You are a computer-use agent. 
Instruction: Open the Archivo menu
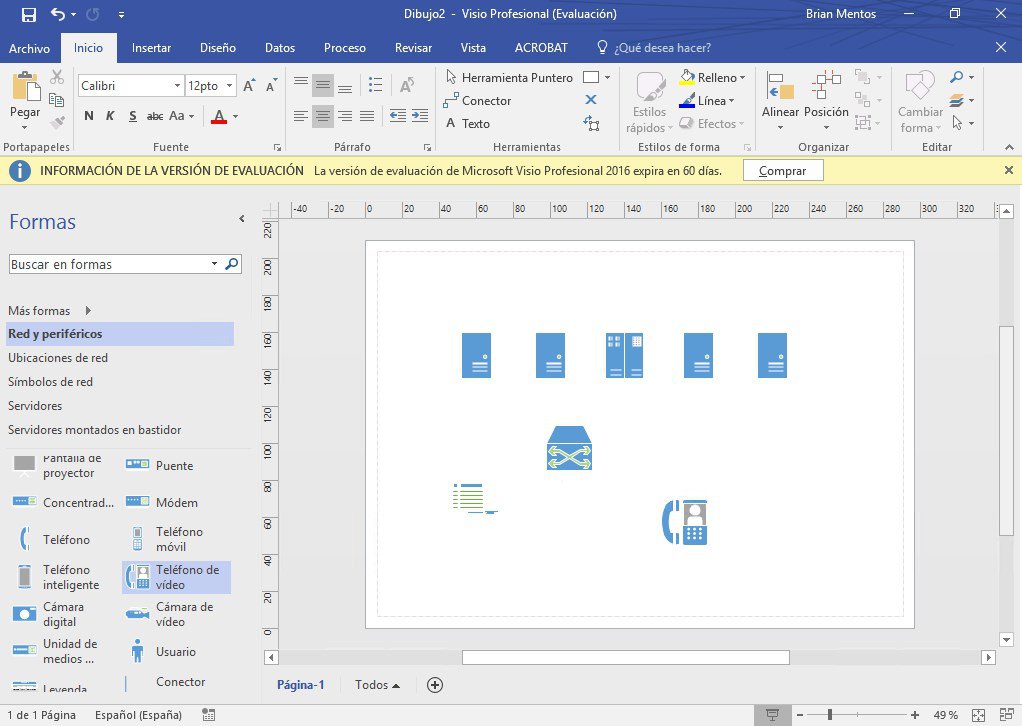tap(29, 48)
